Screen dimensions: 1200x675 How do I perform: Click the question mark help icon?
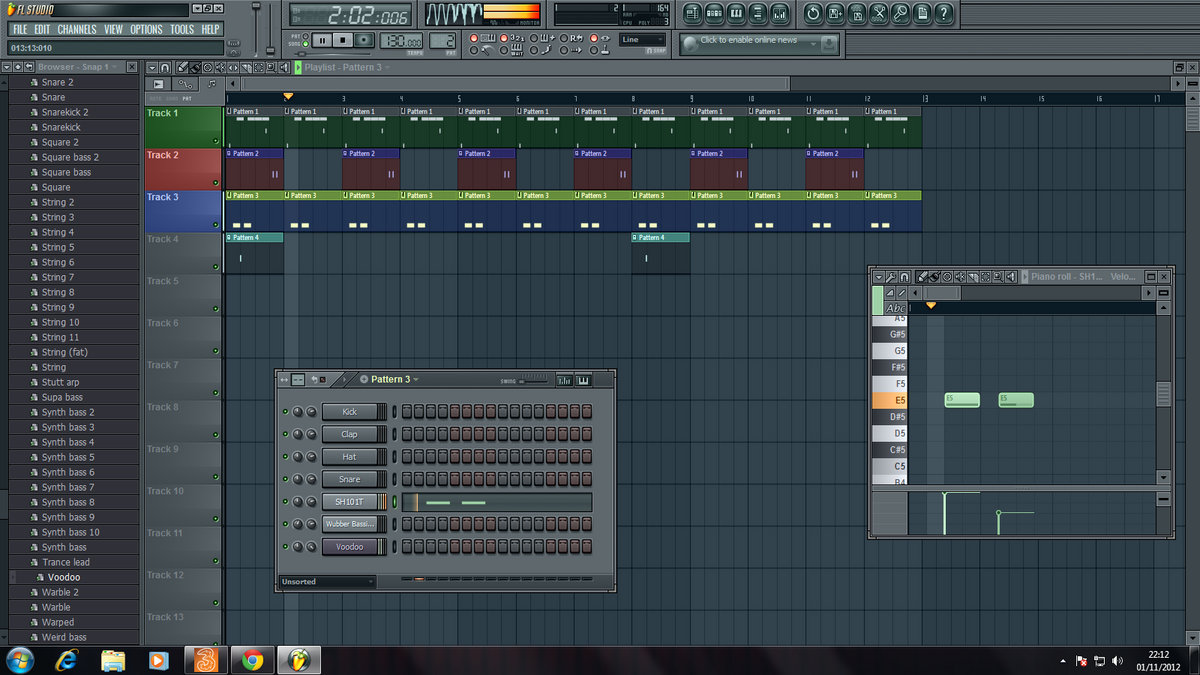(943, 14)
